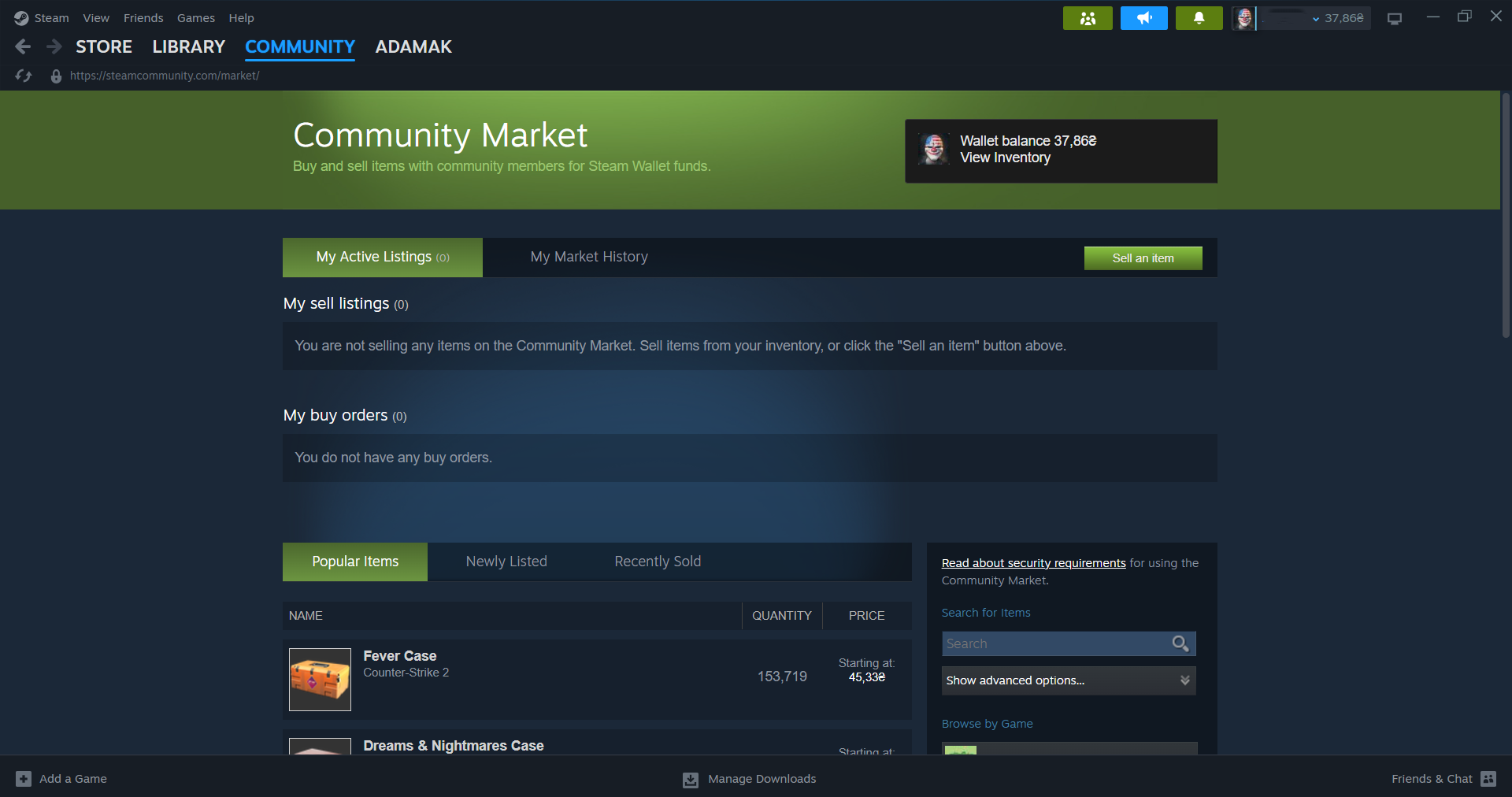Open the Games menu
1512x797 pixels.
(x=196, y=18)
